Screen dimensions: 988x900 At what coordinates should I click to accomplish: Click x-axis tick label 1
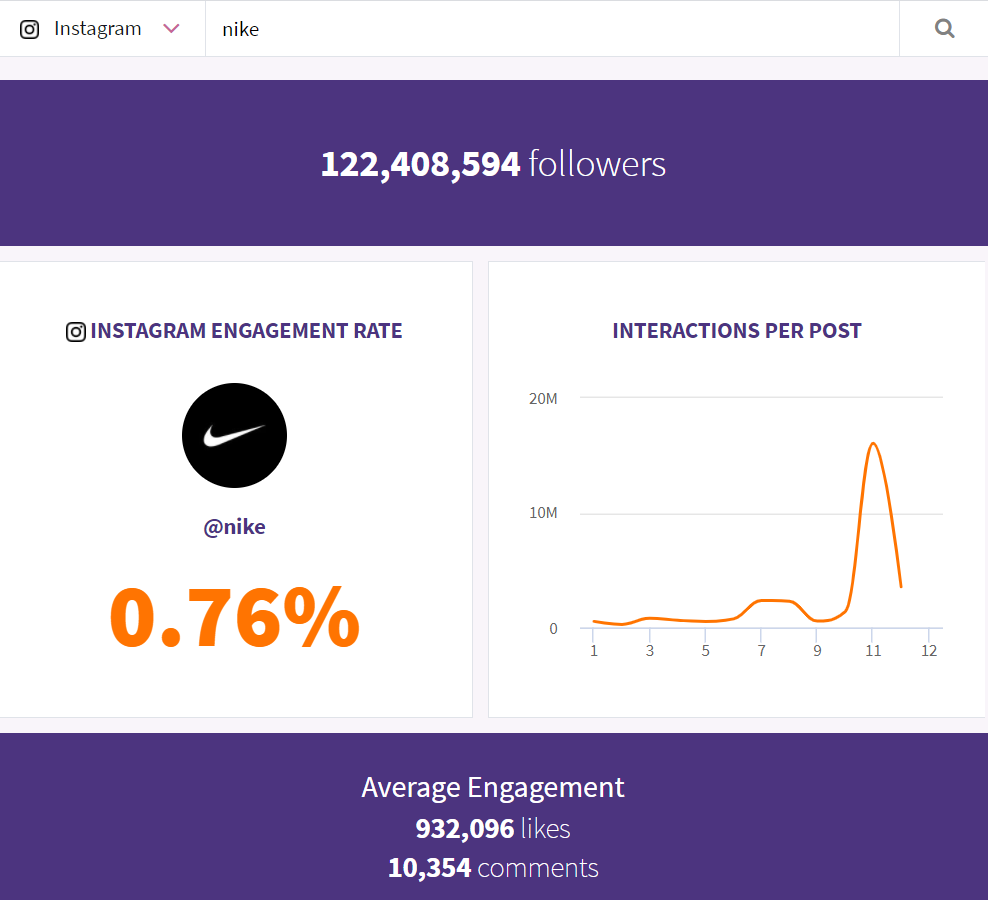tap(593, 651)
